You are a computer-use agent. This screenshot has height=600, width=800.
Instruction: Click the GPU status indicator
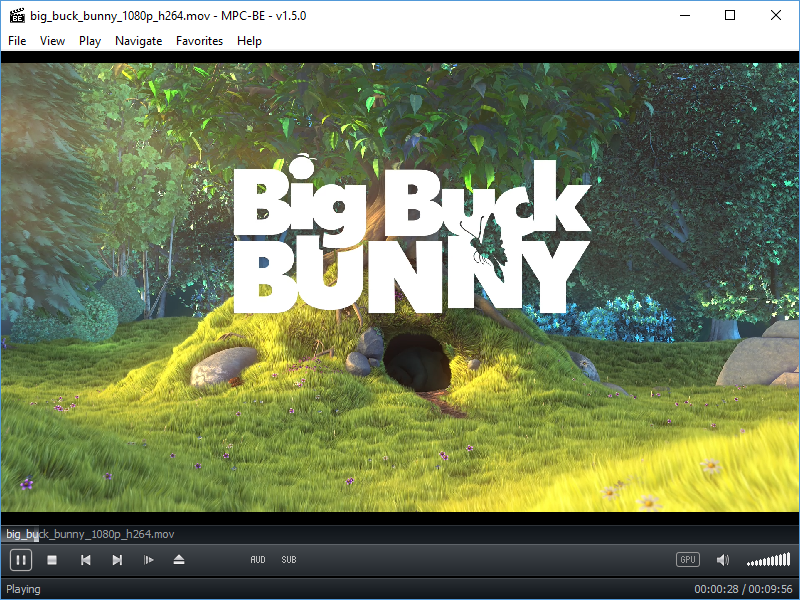[x=688, y=560]
